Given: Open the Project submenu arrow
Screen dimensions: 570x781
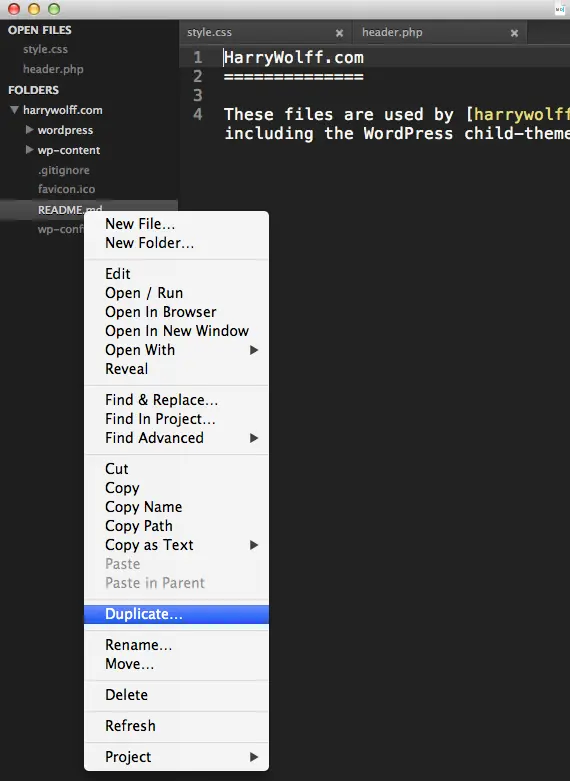Looking at the screenshot, I should pyautogui.click(x=254, y=757).
